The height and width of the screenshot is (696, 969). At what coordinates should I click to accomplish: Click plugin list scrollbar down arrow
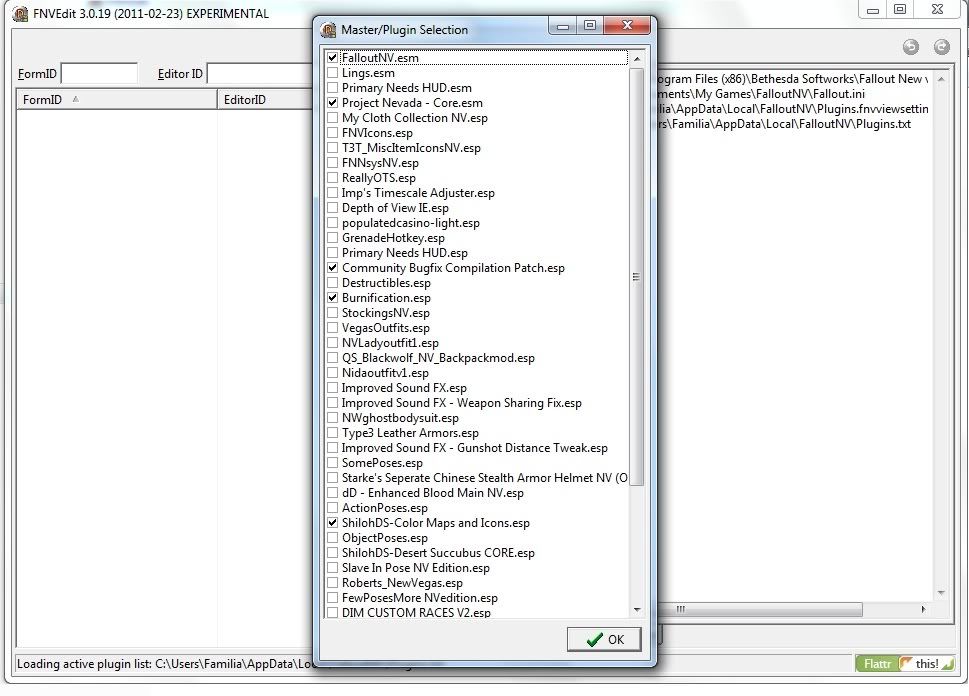click(637, 610)
